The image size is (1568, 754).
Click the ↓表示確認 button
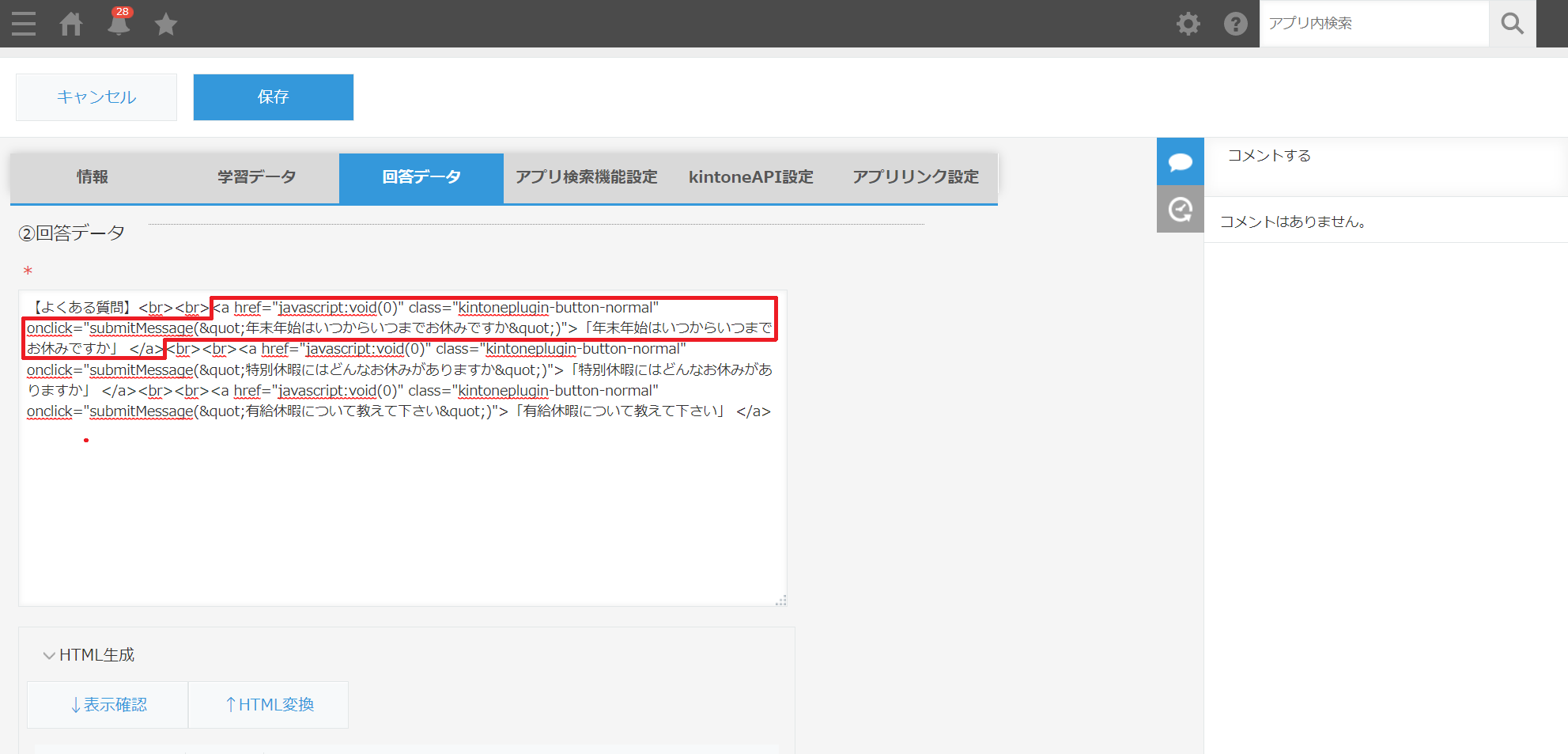(x=108, y=704)
